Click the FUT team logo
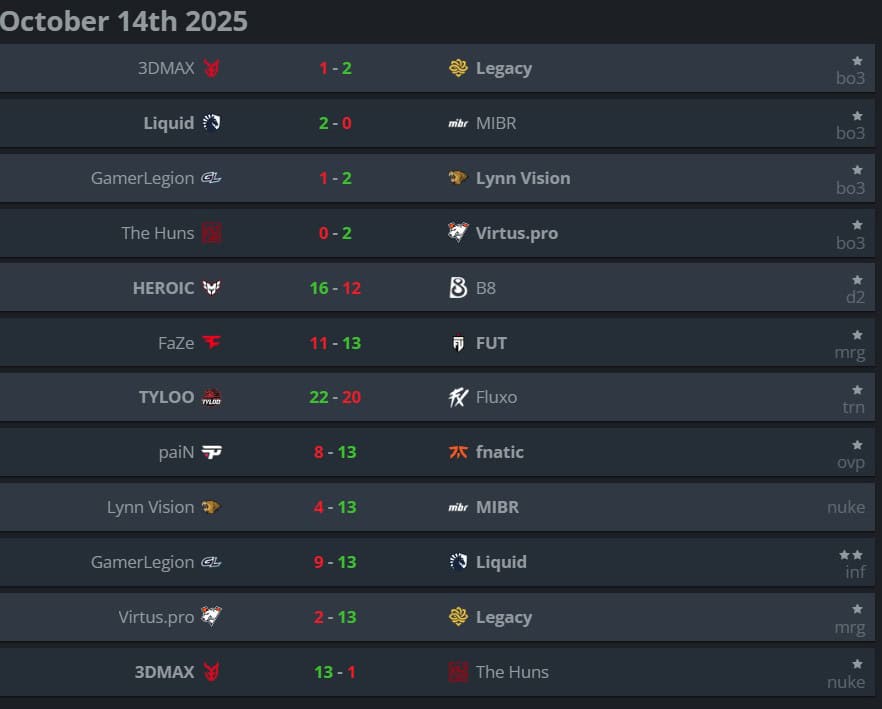Screen dimensions: 882x709 tap(458, 343)
